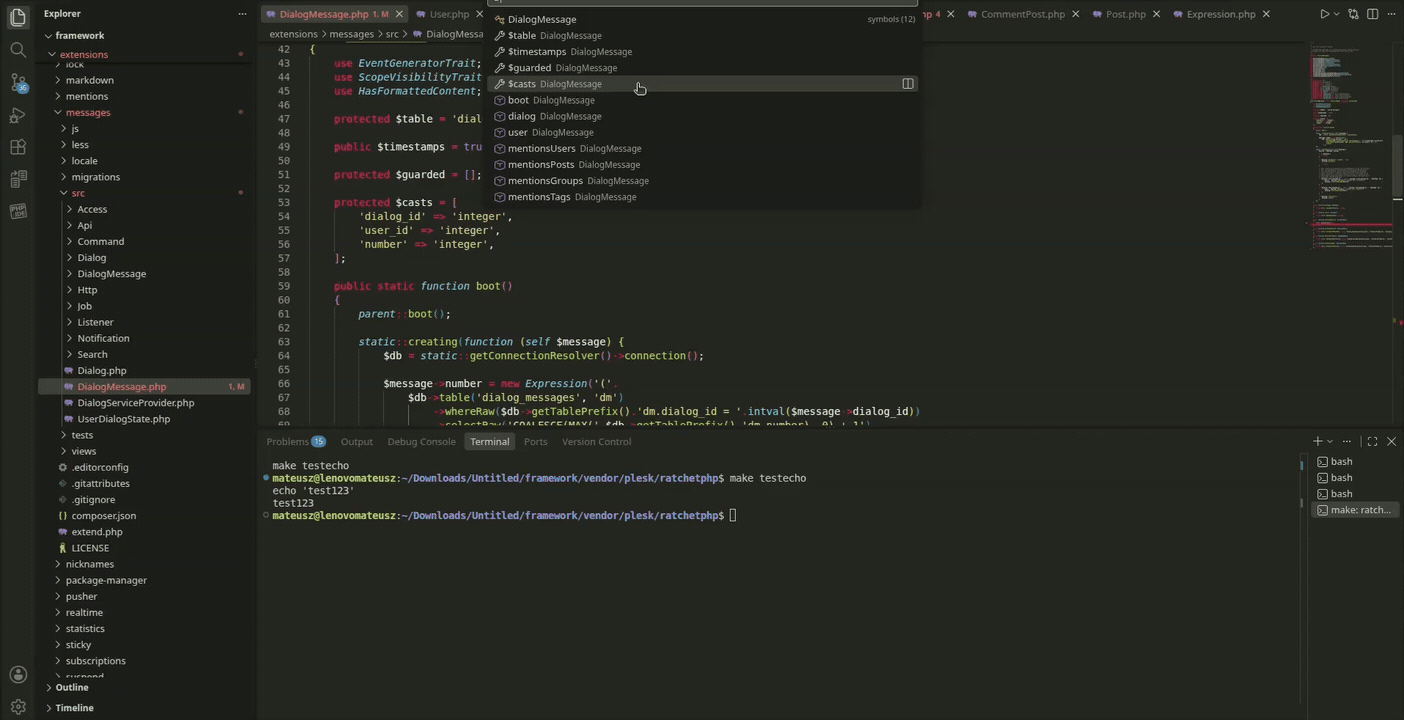Collapse the messages folder
1404x720 pixels.
[x=88, y=112]
